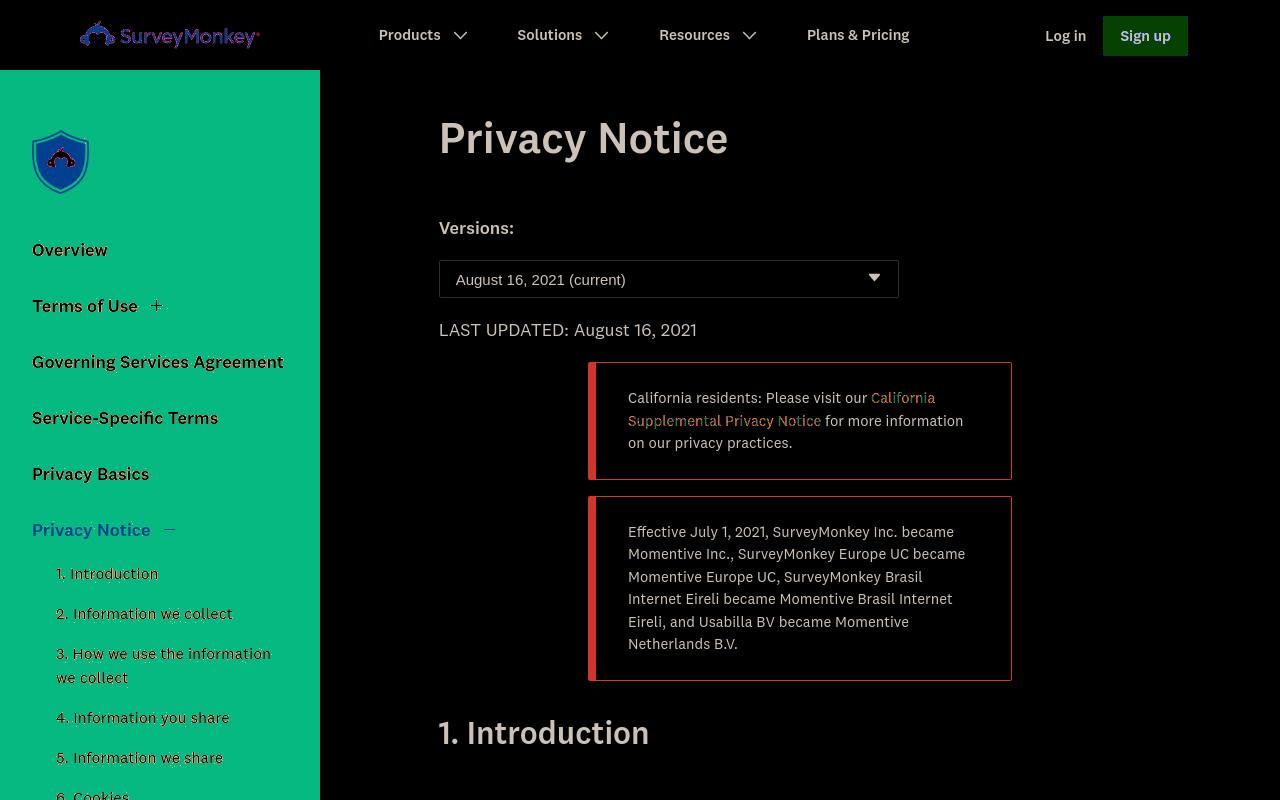Select Privacy Notice in sidebar
Screen dimensions: 1280x800
click(x=91, y=530)
